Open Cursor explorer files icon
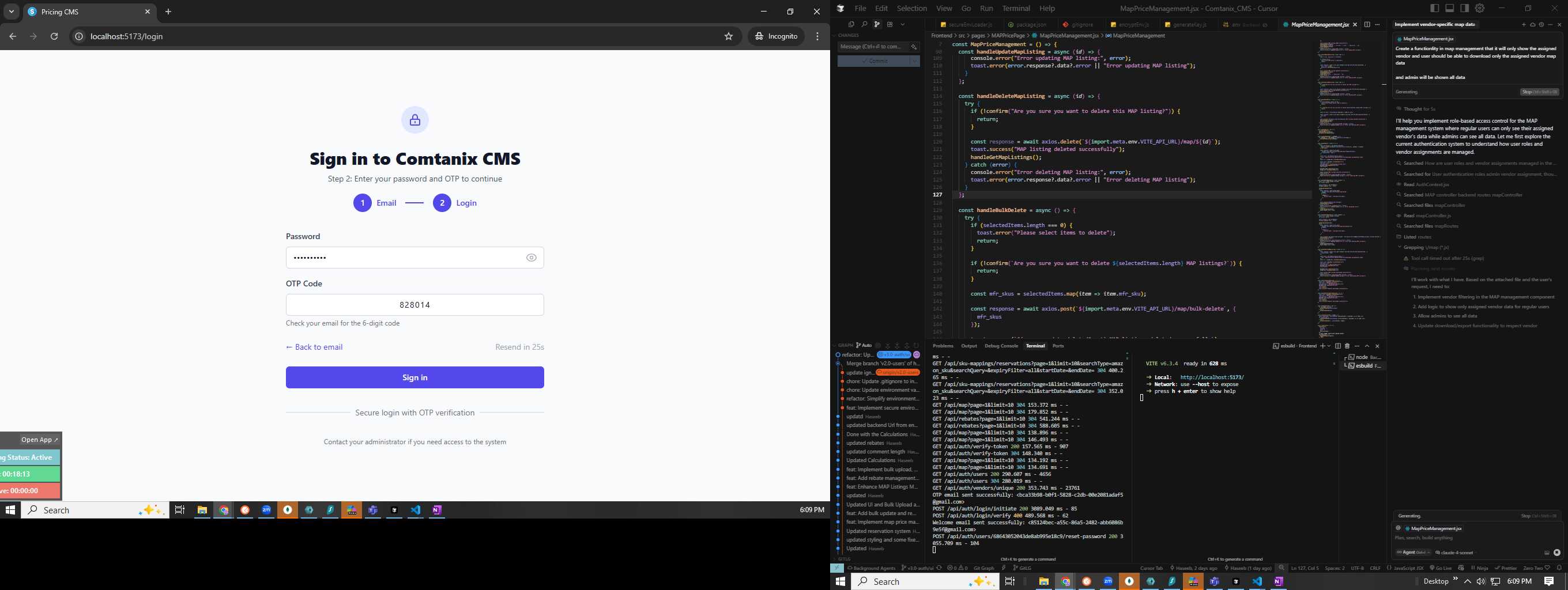This screenshot has height=590, width=1568. (851, 24)
